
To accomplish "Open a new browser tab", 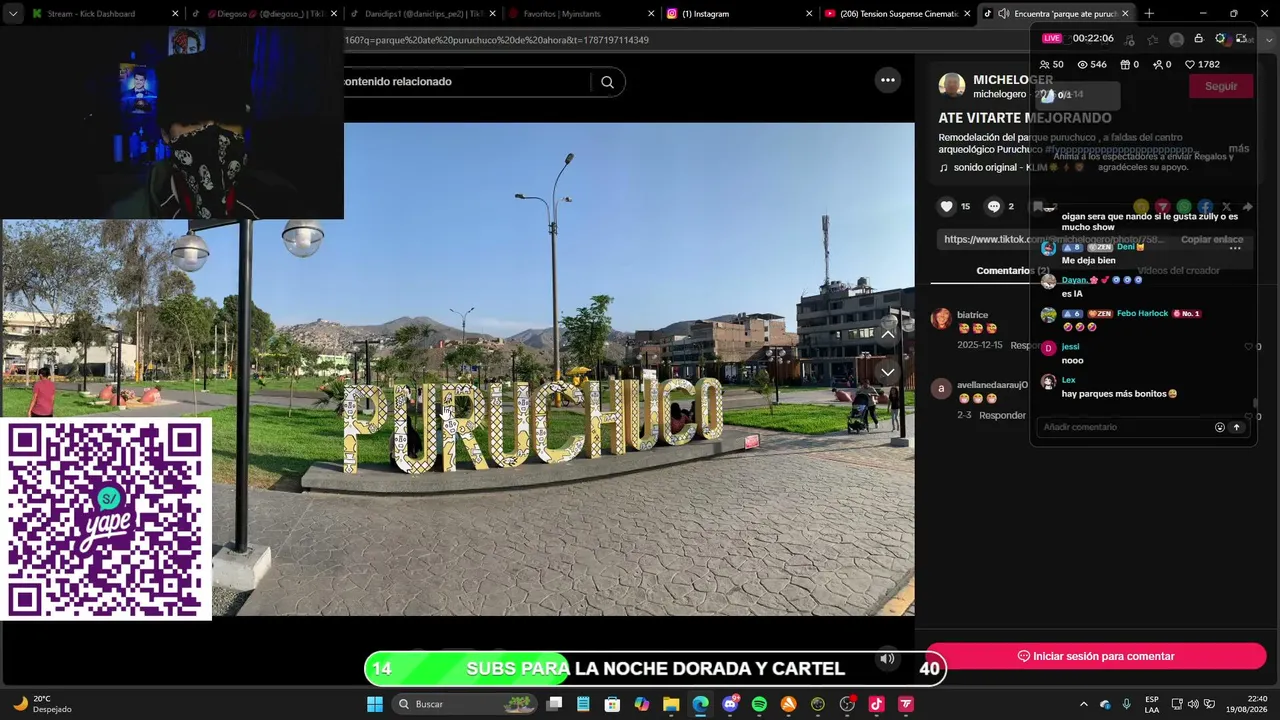I will (x=1149, y=14).
